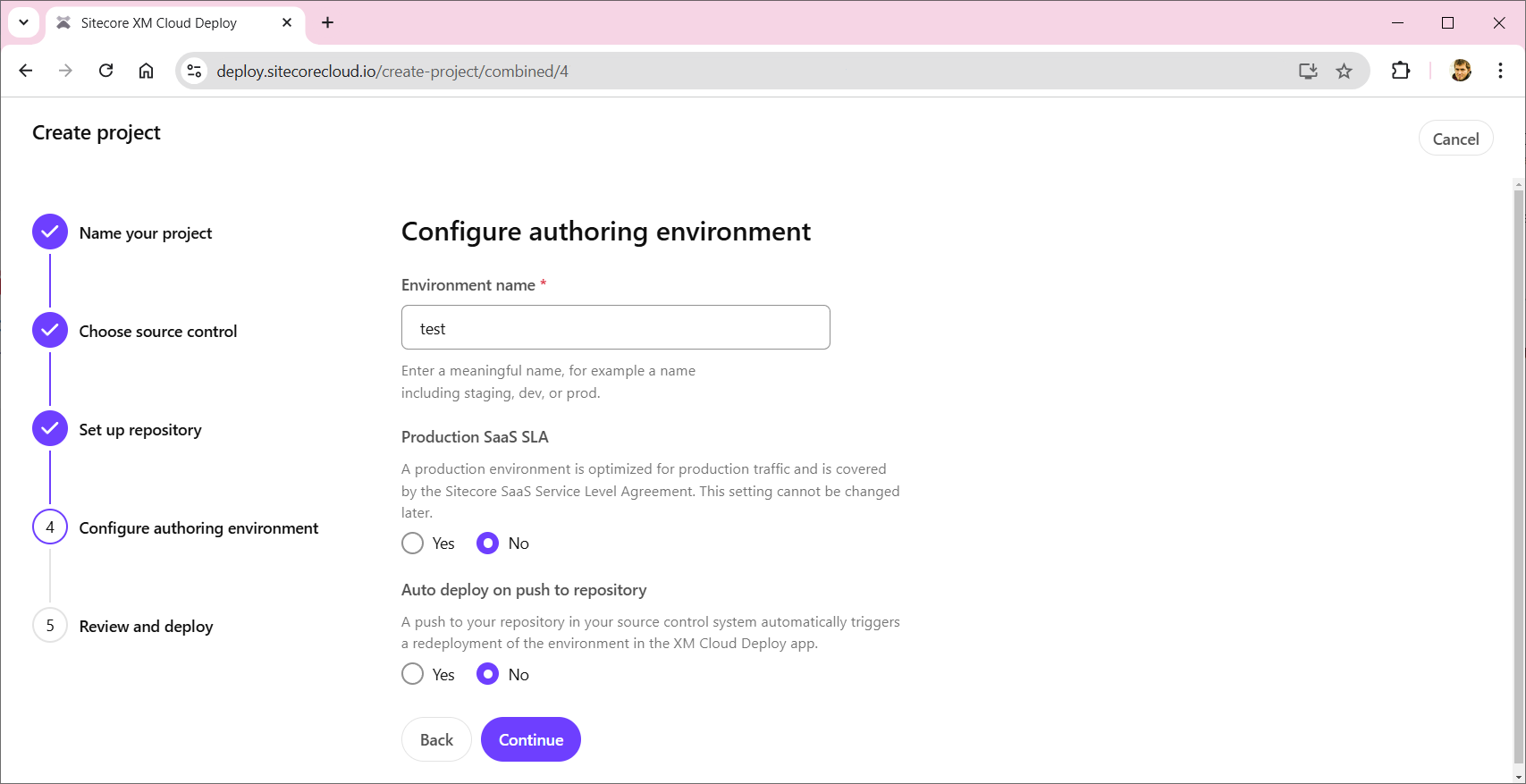Expand the tab search dropdown arrow
Image resolution: width=1526 pixels, height=784 pixels.
24,22
